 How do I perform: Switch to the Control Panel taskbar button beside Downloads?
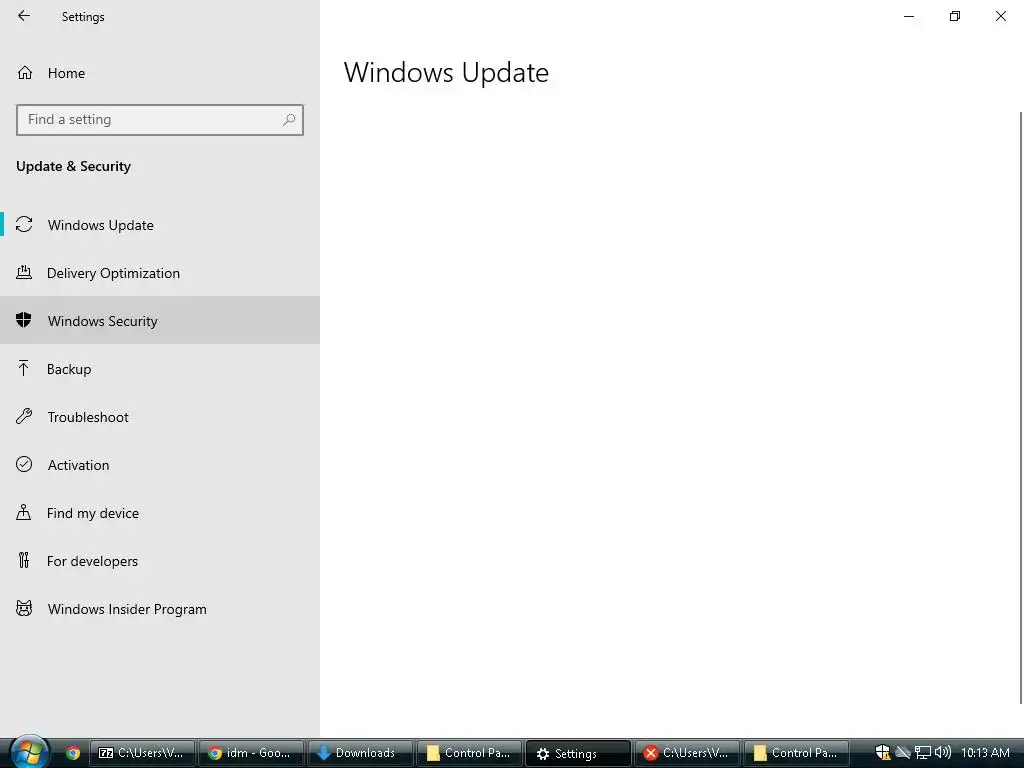point(470,753)
